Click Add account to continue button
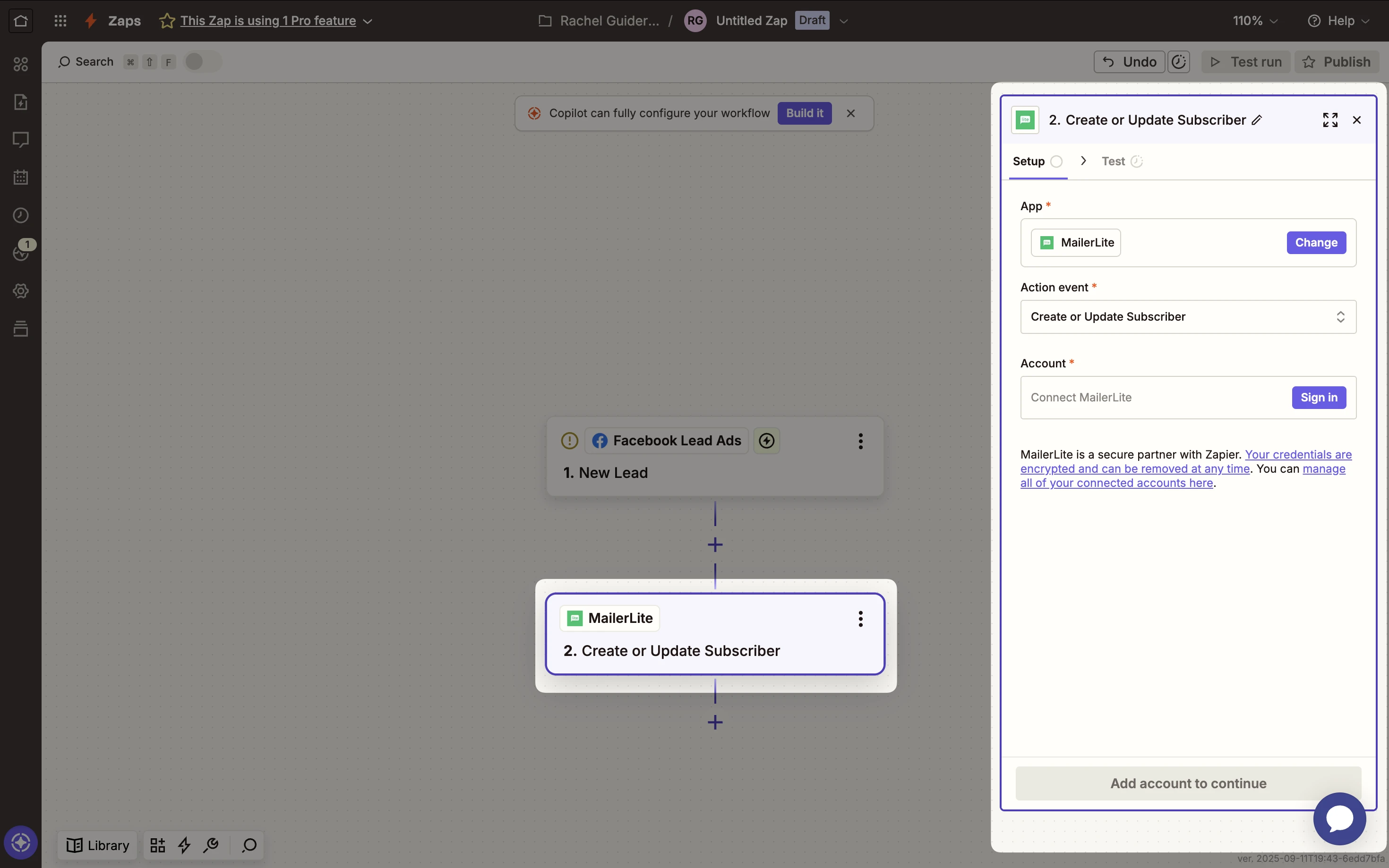The height and width of the screenshot is (868, 1389). coord(1188,783)
